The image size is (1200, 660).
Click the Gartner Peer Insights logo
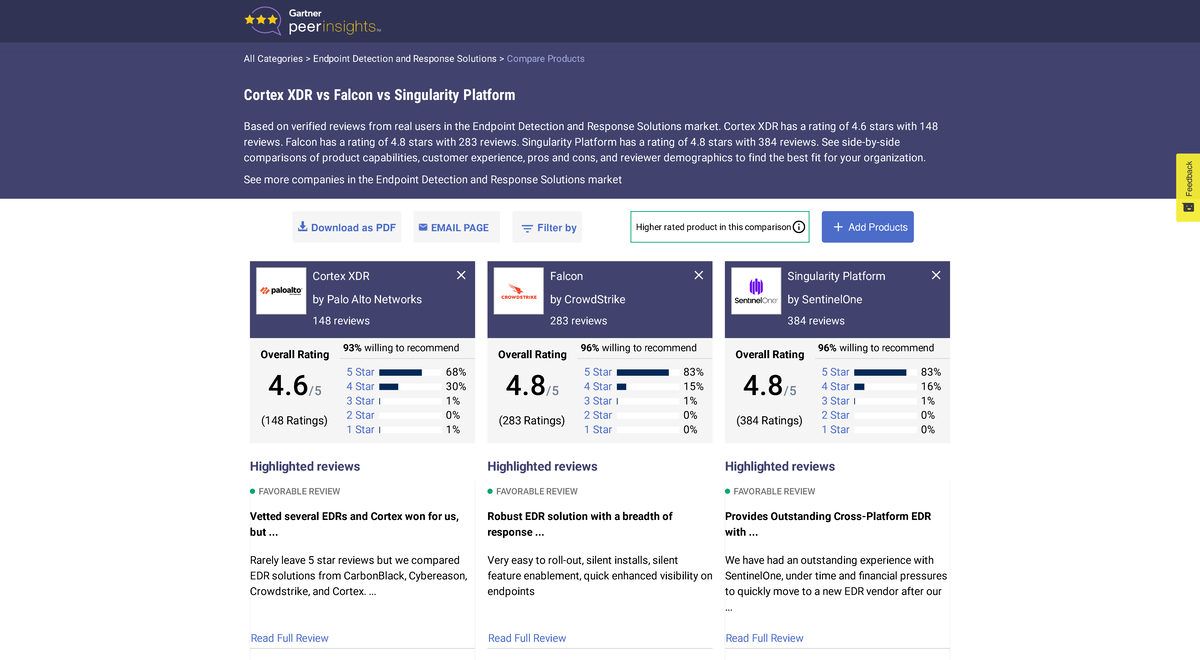point(311,20)
